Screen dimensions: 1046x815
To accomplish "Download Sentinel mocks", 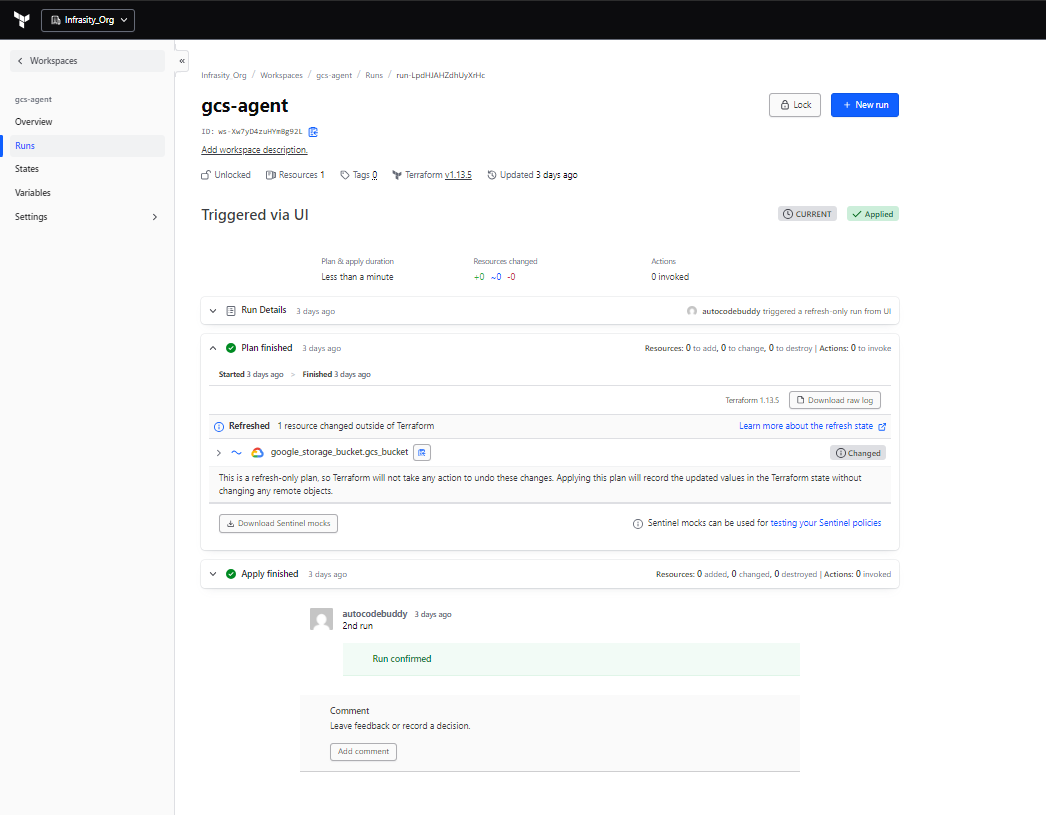I will pos(278,524).
